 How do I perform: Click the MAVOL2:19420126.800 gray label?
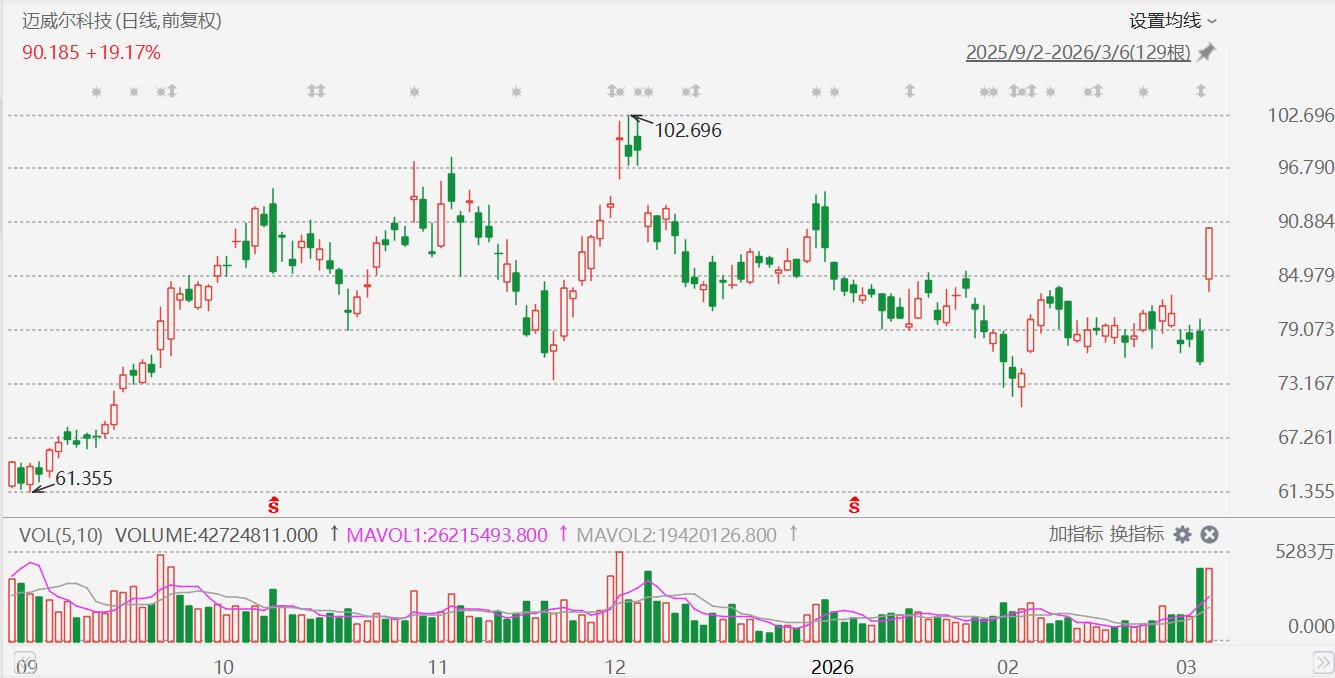tap(675, 535)
